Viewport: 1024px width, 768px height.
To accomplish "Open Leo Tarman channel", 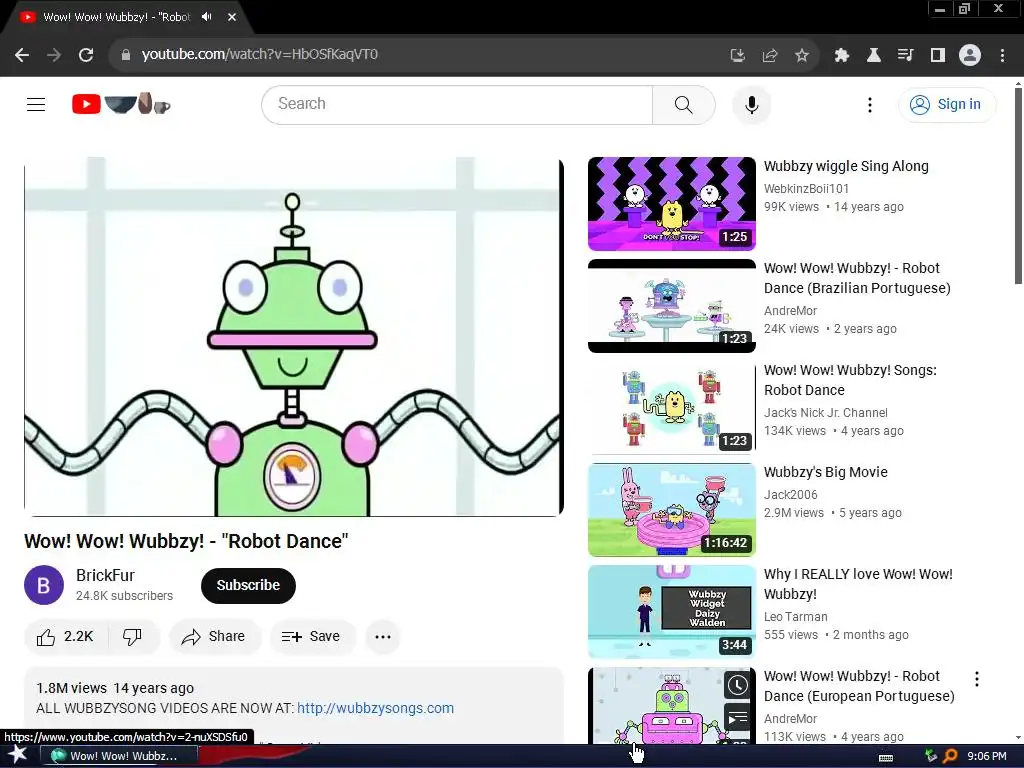I will pos(795,617).
